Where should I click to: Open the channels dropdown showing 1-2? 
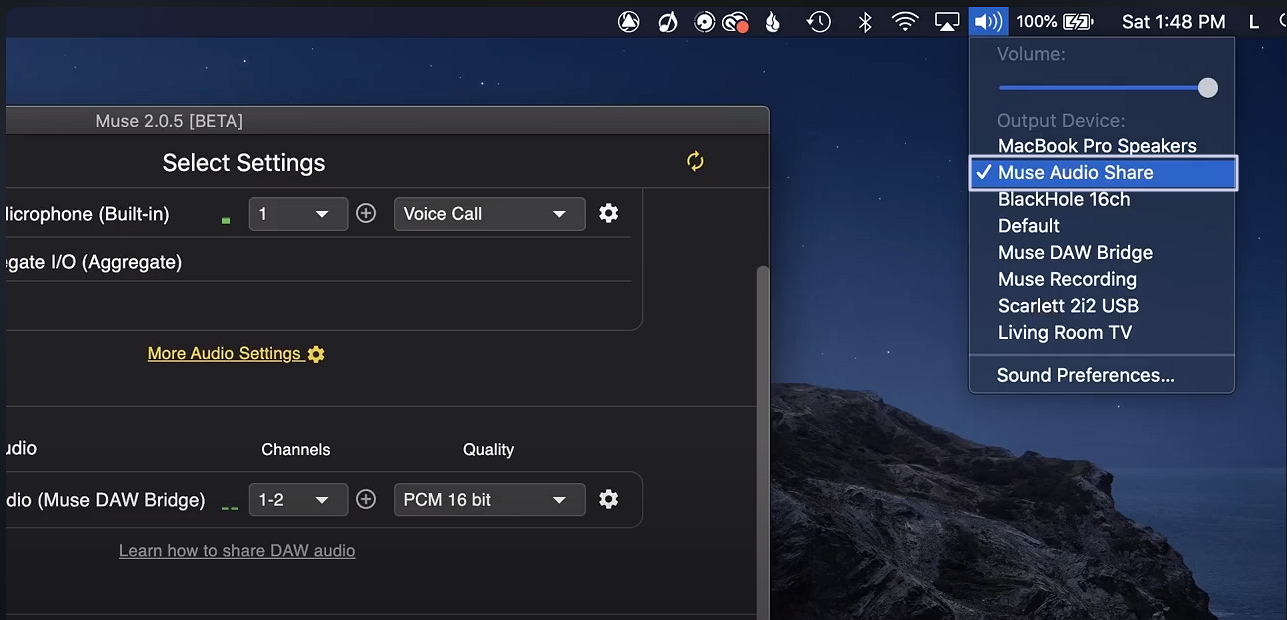pos(298,499)
